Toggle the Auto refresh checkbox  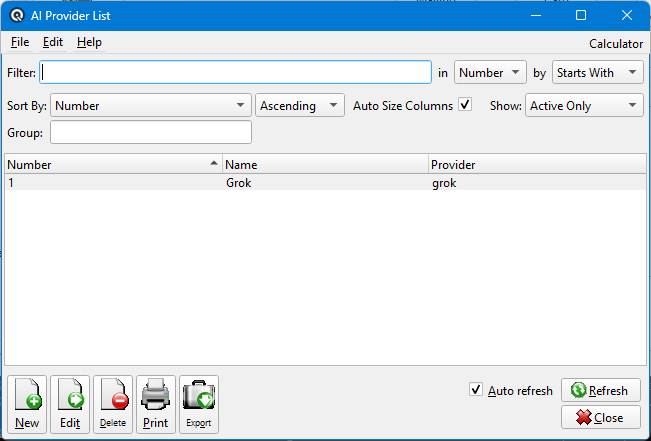(476, 390)
